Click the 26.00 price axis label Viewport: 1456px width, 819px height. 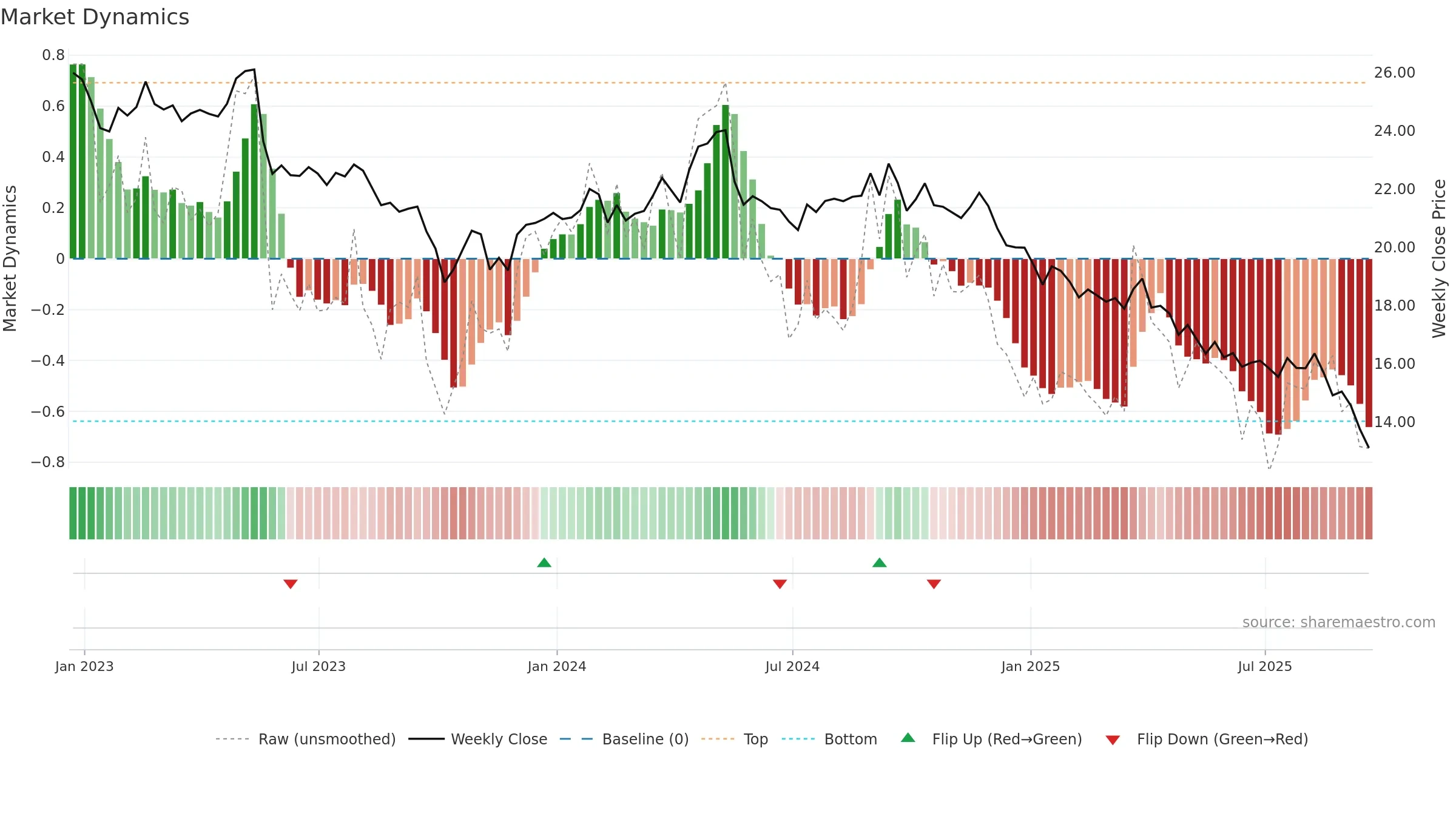[x=1395, y=73]
